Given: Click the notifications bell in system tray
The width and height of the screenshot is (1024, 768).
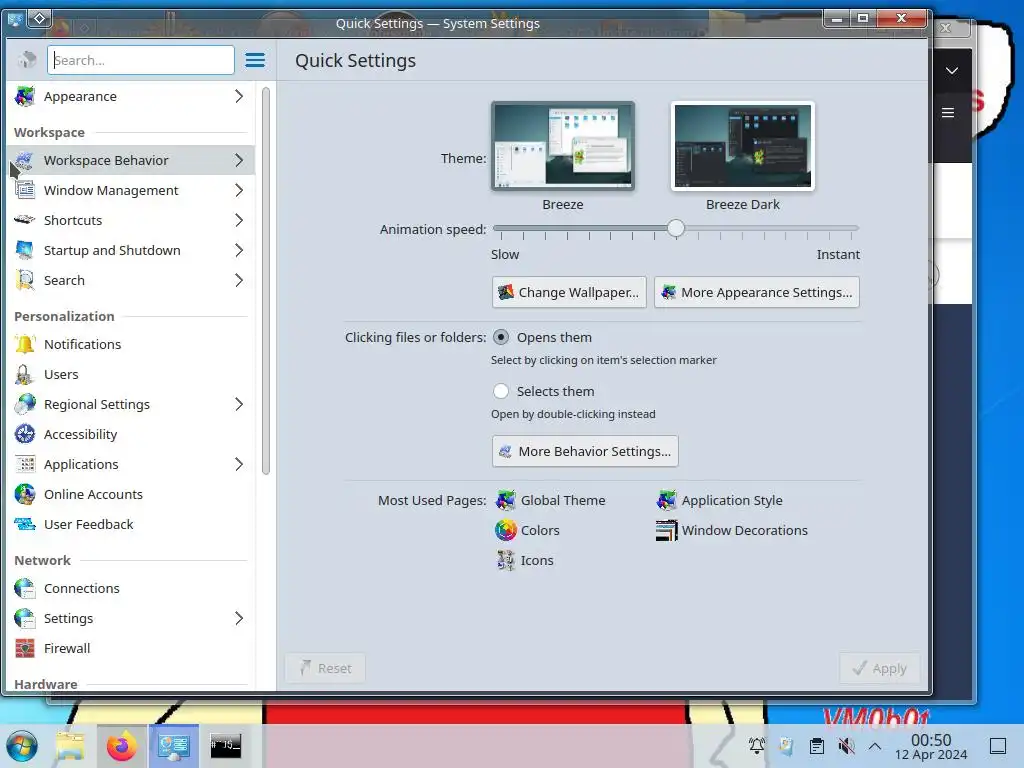Looking at the screenshot, I should (x=757, y=746).
